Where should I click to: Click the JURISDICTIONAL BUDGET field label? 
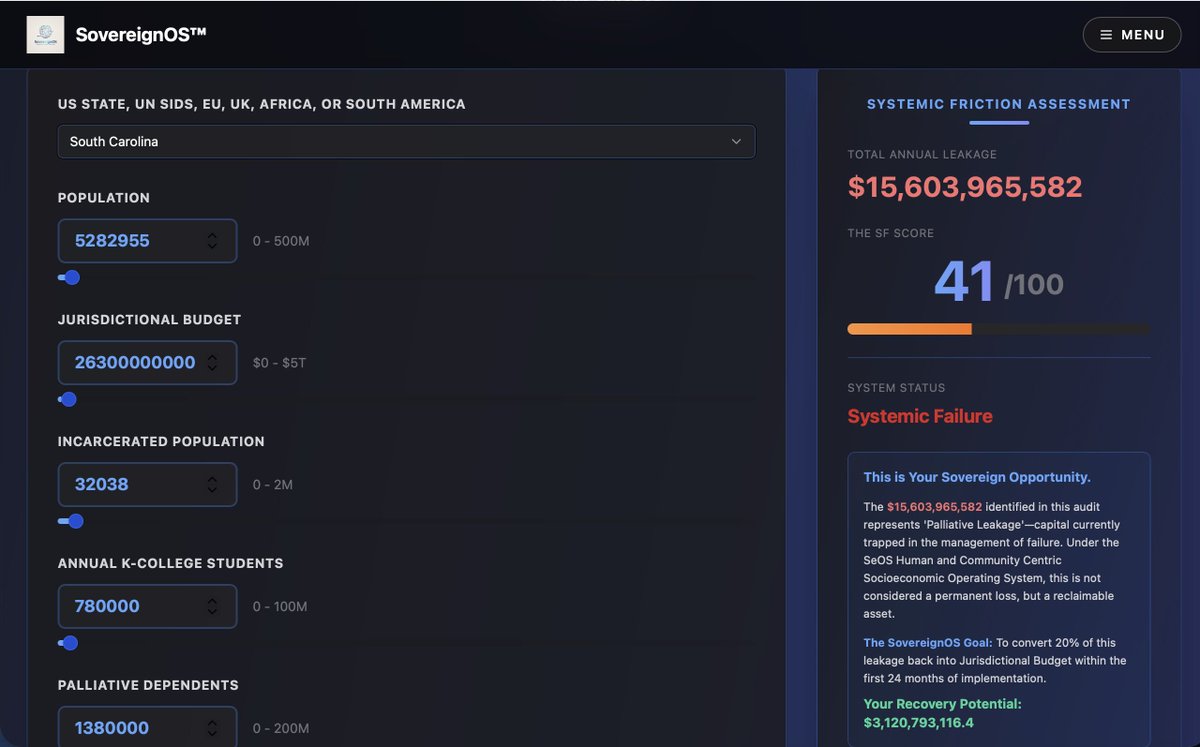149,320
